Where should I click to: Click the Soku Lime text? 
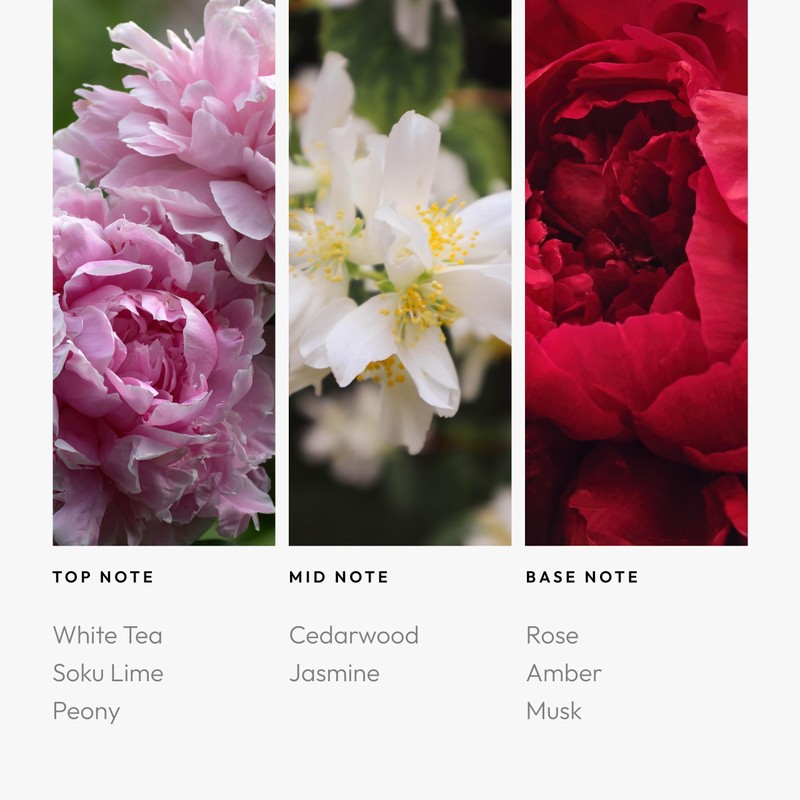tap(108, 673)
